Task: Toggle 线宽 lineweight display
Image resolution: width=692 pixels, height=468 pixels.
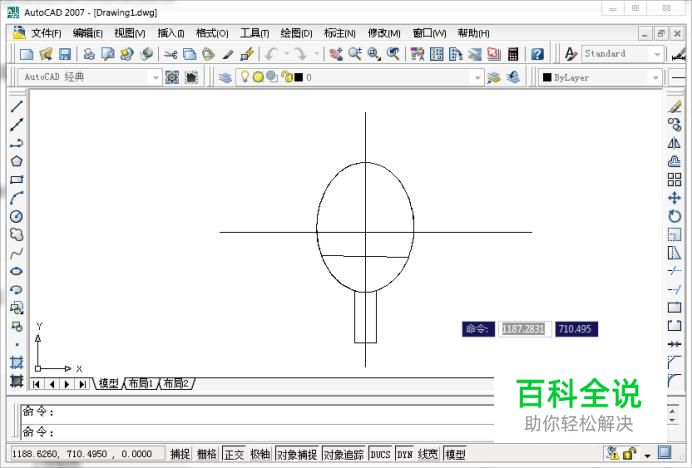Action: pos(428,454)
